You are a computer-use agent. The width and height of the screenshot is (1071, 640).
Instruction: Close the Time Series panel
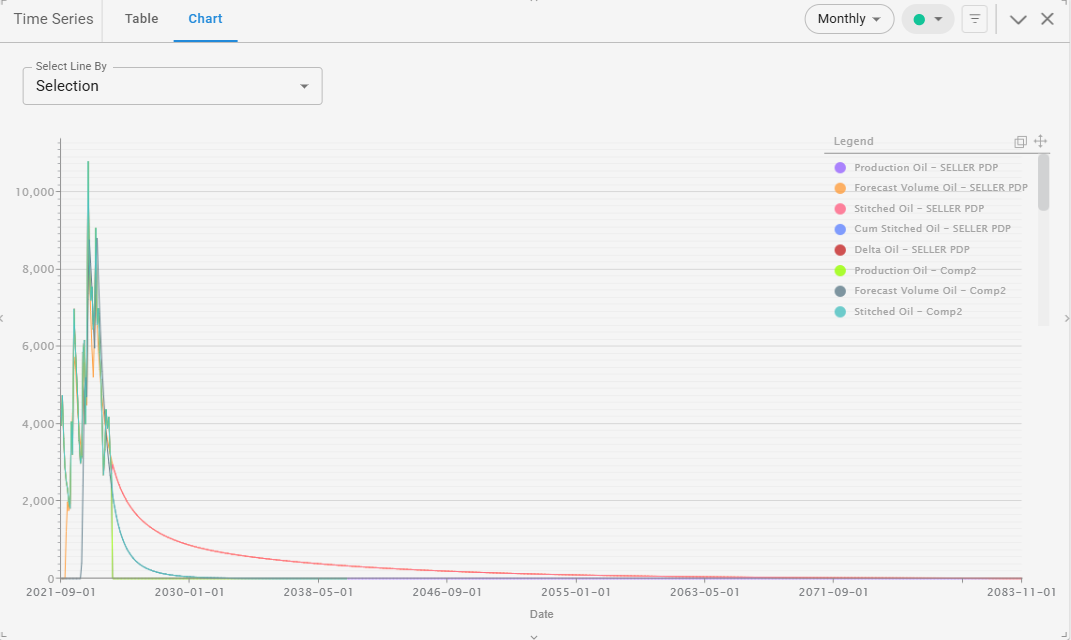[1047, 19]
